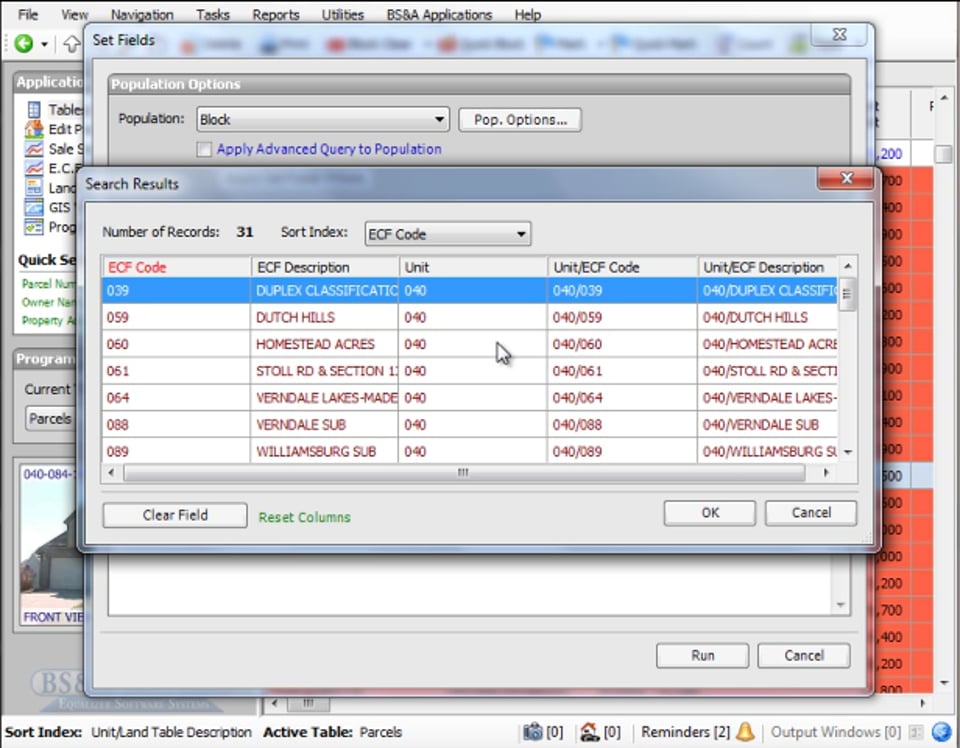The width and height of the screenshot is (960, 748).
Task: Click the Output Windows icon in the status bar
Action: pyautogui.click(x=916, y=732)
